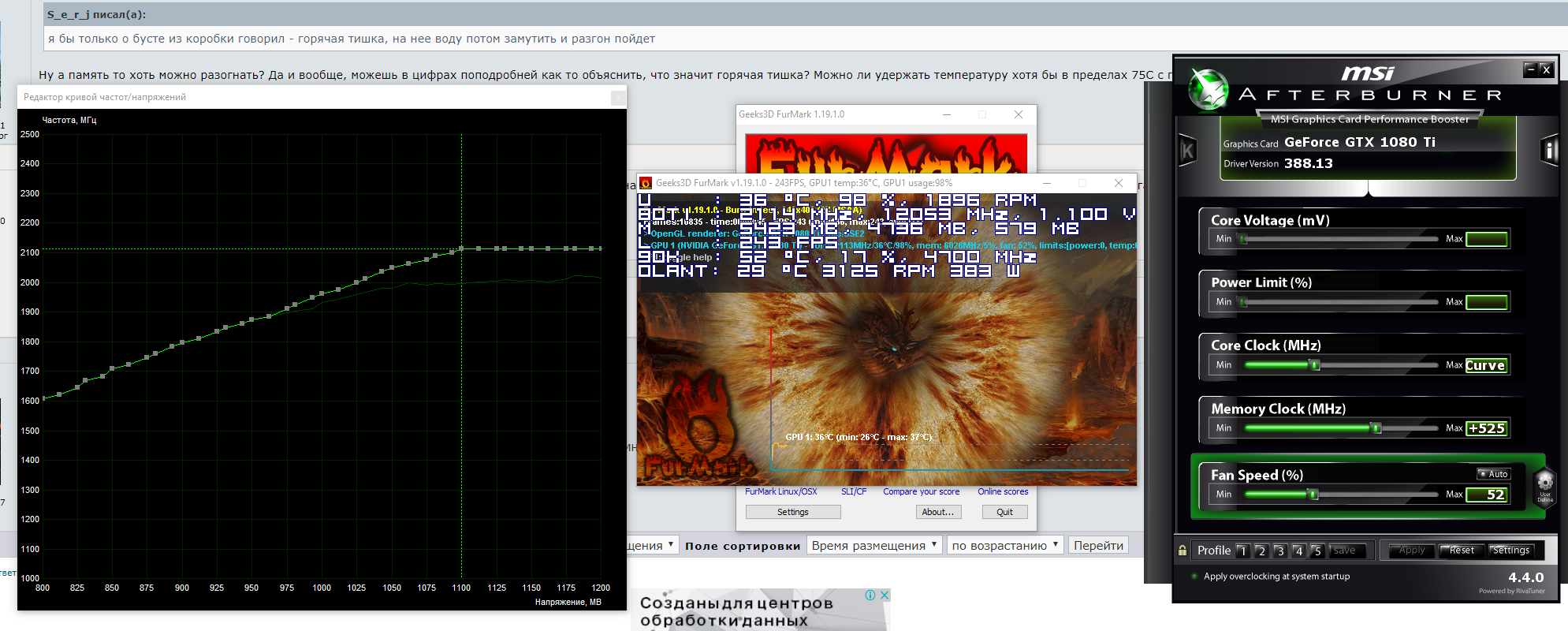The image size is (1568, 631).
Task: Open the Afterburner info i button
Action: [1550, 150]
